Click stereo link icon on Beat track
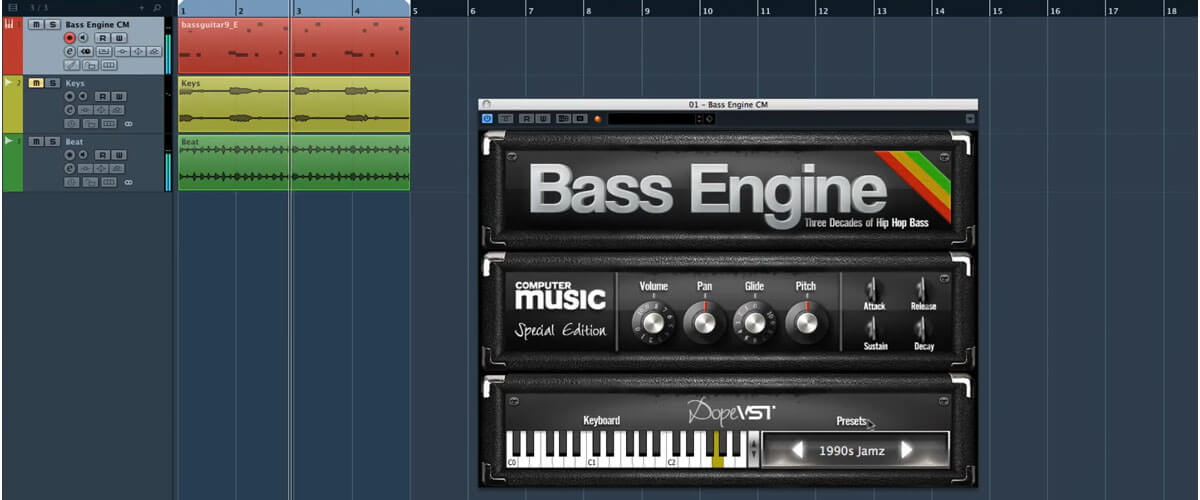Viewport: 1200px width, 500px height. (x=129, y=182)
